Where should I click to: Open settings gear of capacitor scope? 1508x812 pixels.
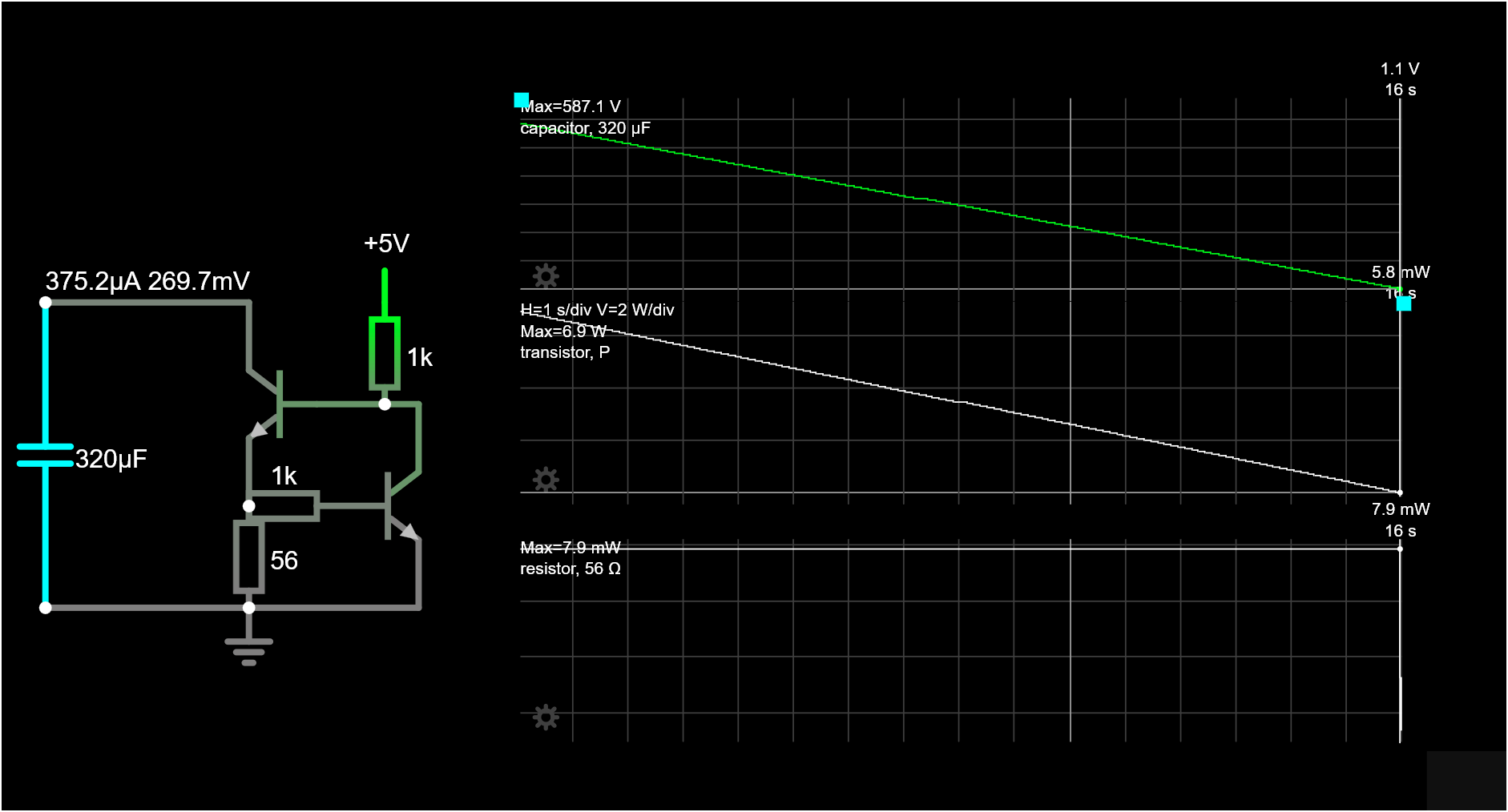[546, 276]
